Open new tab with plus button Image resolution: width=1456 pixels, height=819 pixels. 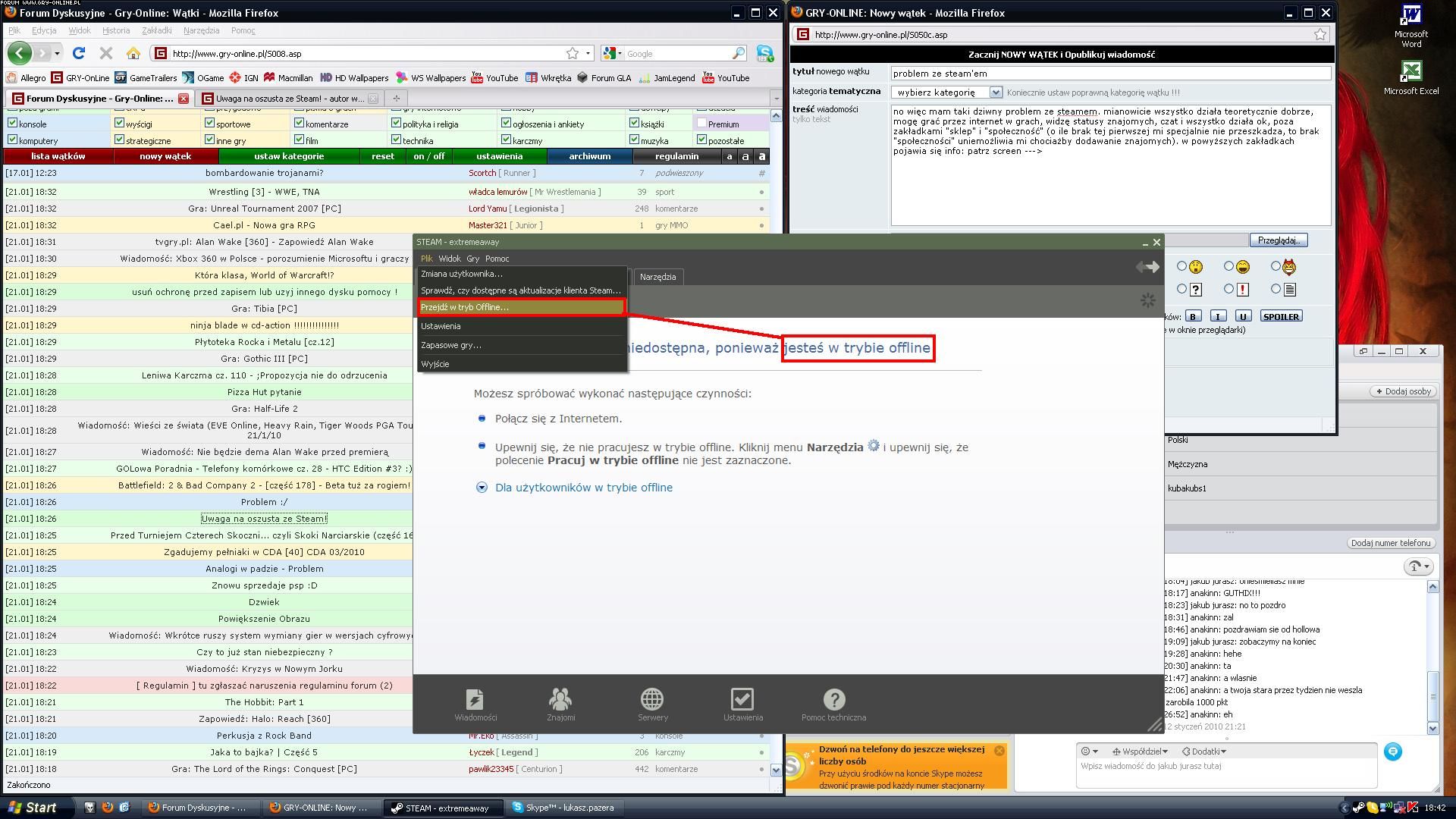pos(396,98)
